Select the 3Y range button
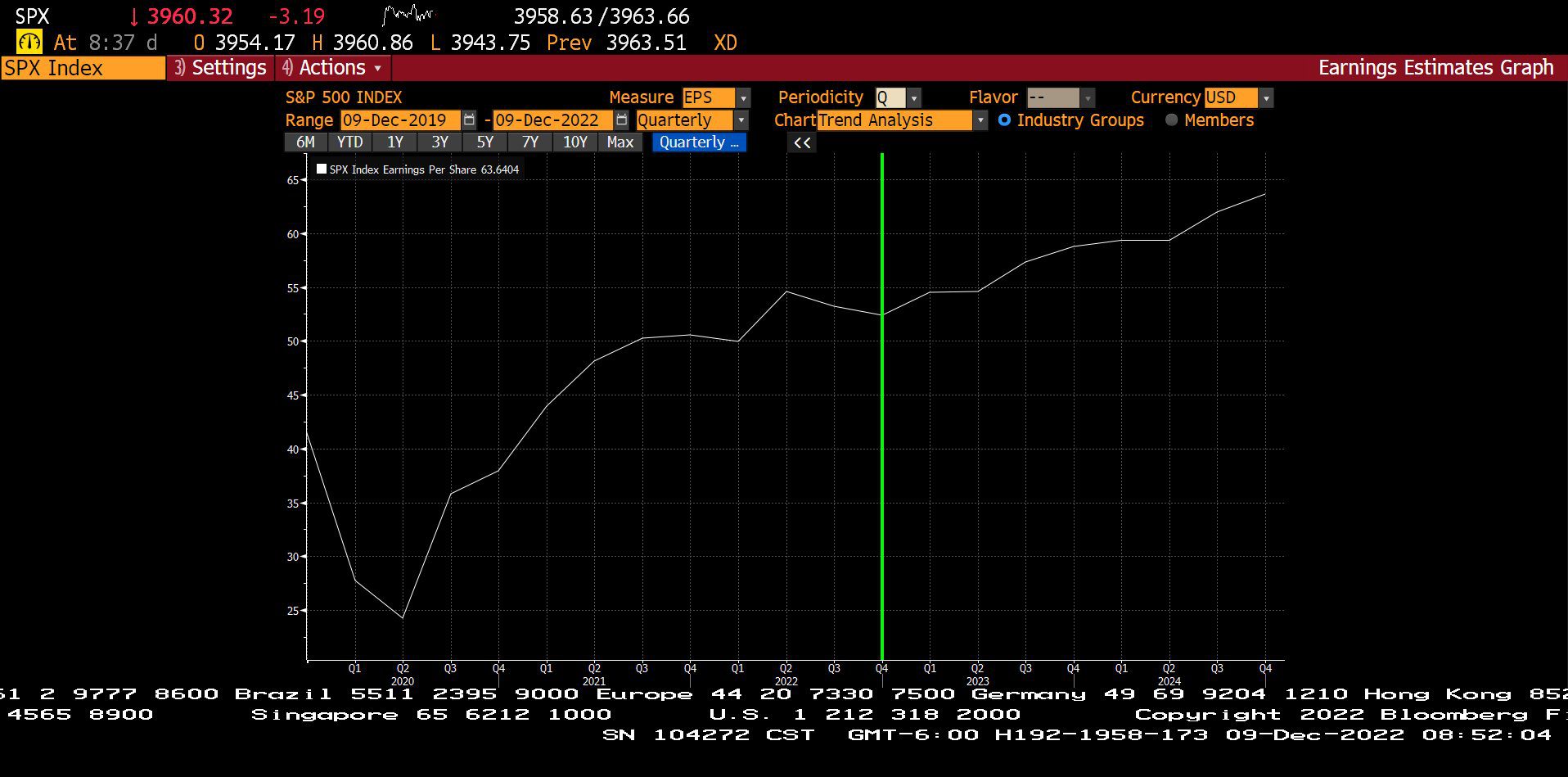Screen dimensions: 1568x777 (x=440, y=142)
